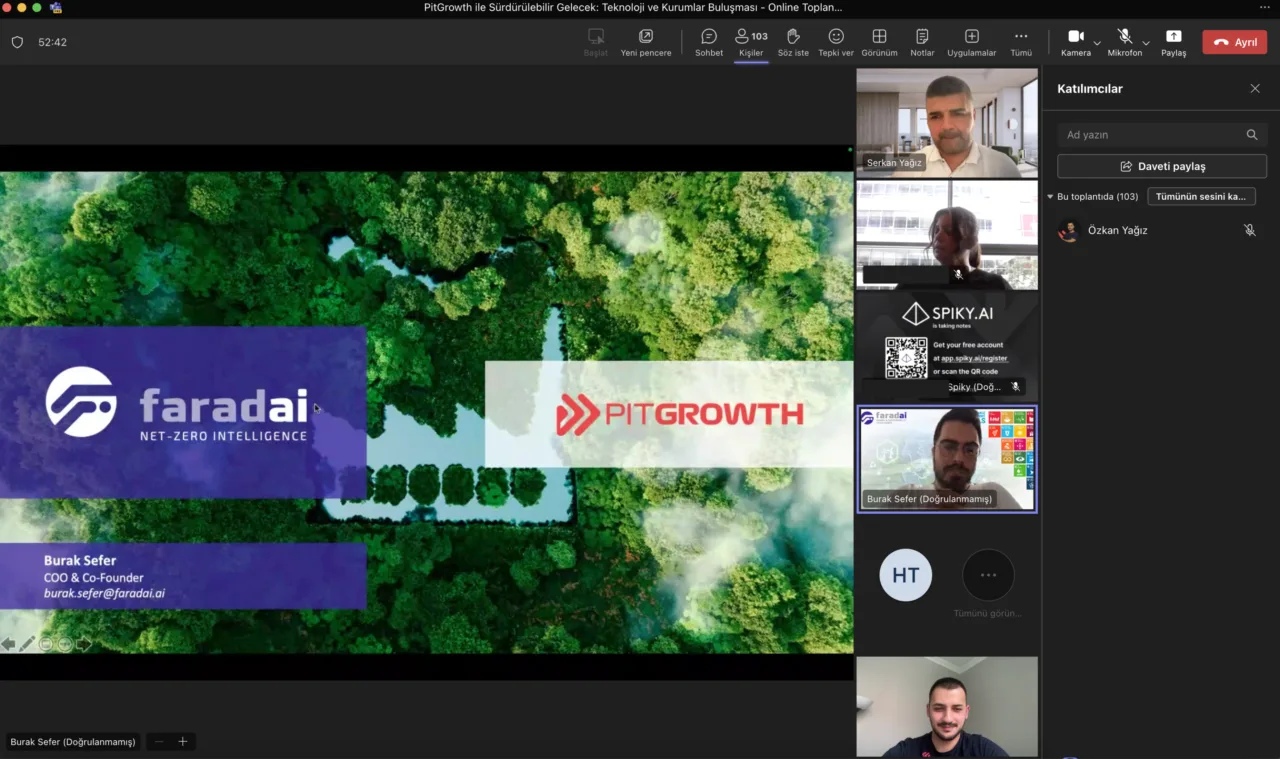Toggle the Kamera on or off
Viewport: 1280px width, 759px height.
tap(1076, 42)
